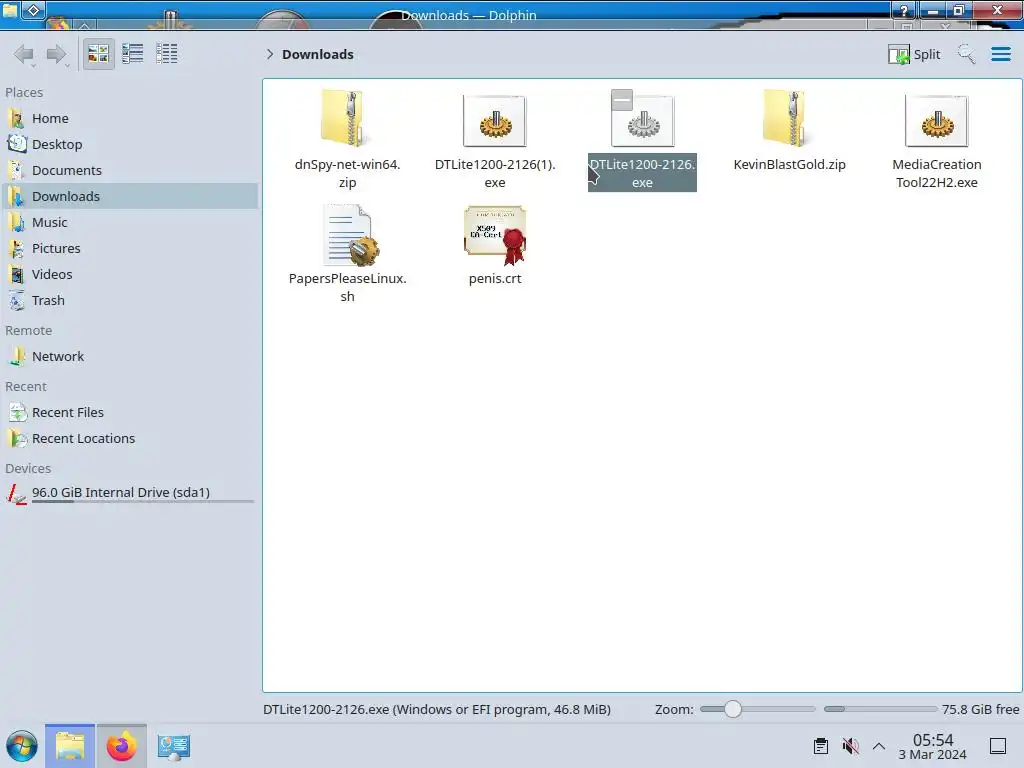Open the clipboard tray icon

click(821, 746)
